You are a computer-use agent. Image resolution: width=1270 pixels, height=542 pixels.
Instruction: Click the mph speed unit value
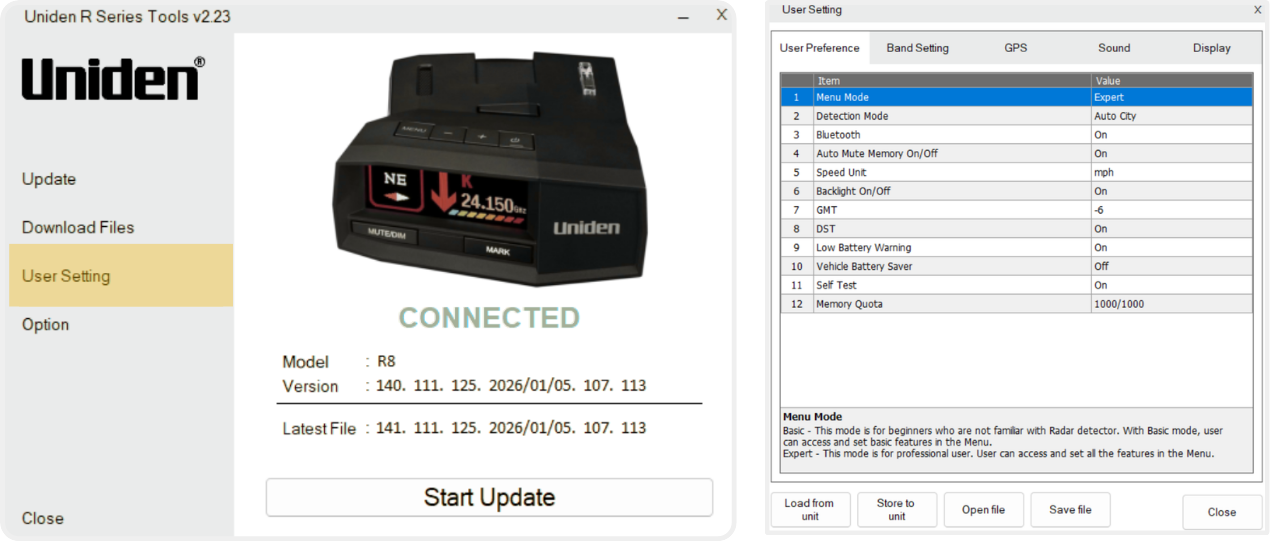pyautogui.click(x=1172, y=172)
